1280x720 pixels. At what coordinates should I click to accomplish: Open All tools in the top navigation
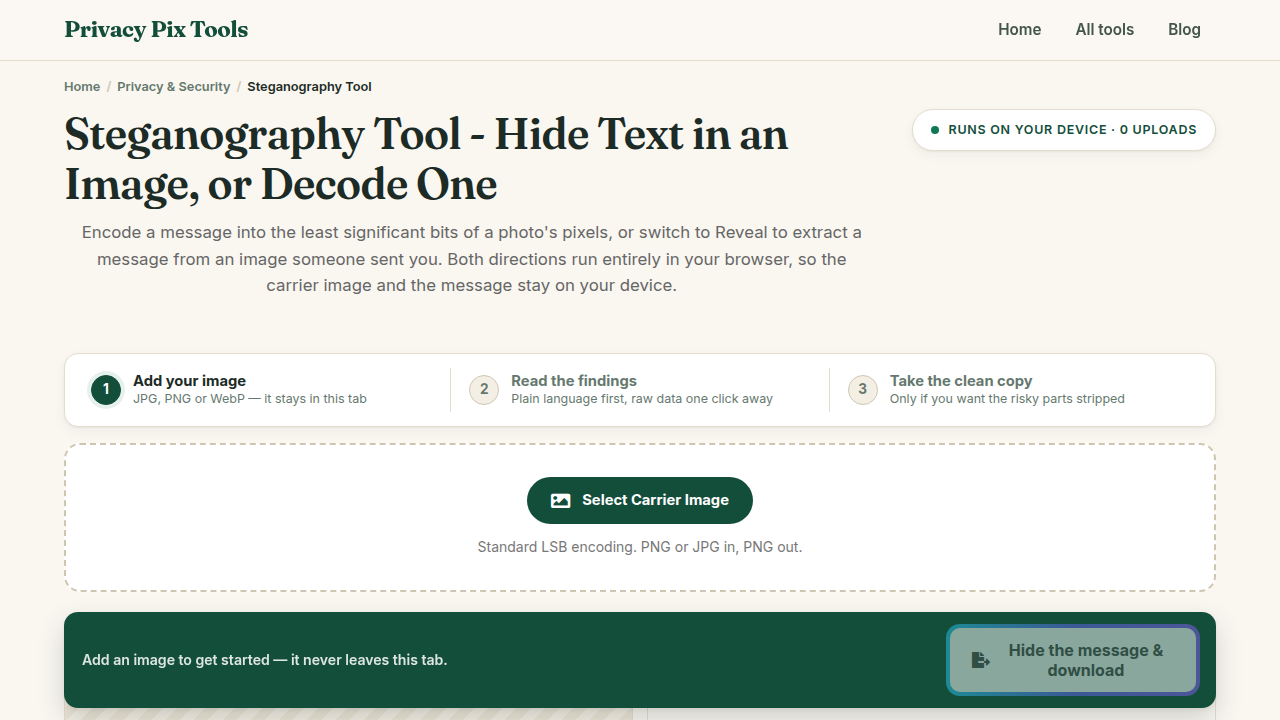(x=1104, y=30)
